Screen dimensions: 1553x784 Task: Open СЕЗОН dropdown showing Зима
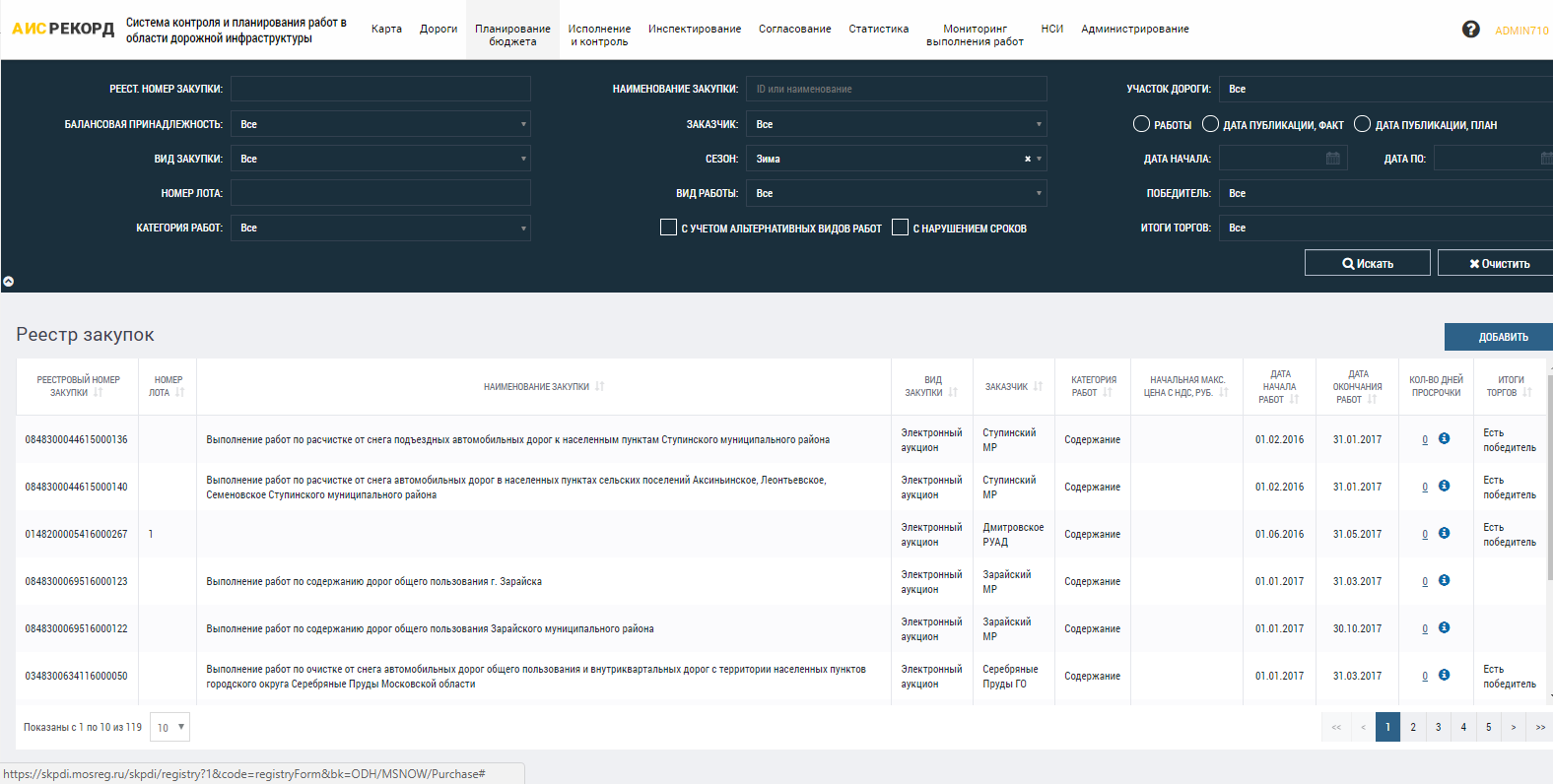(x=897, y=159)
